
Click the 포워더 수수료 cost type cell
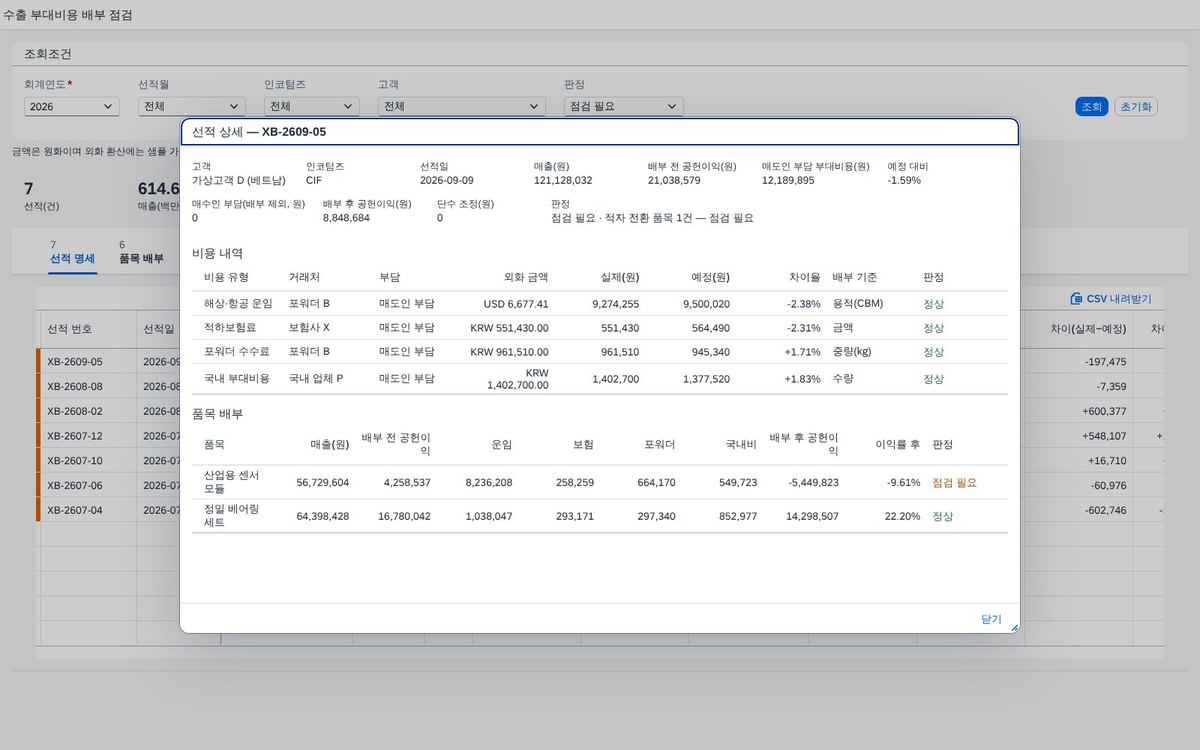236,352
